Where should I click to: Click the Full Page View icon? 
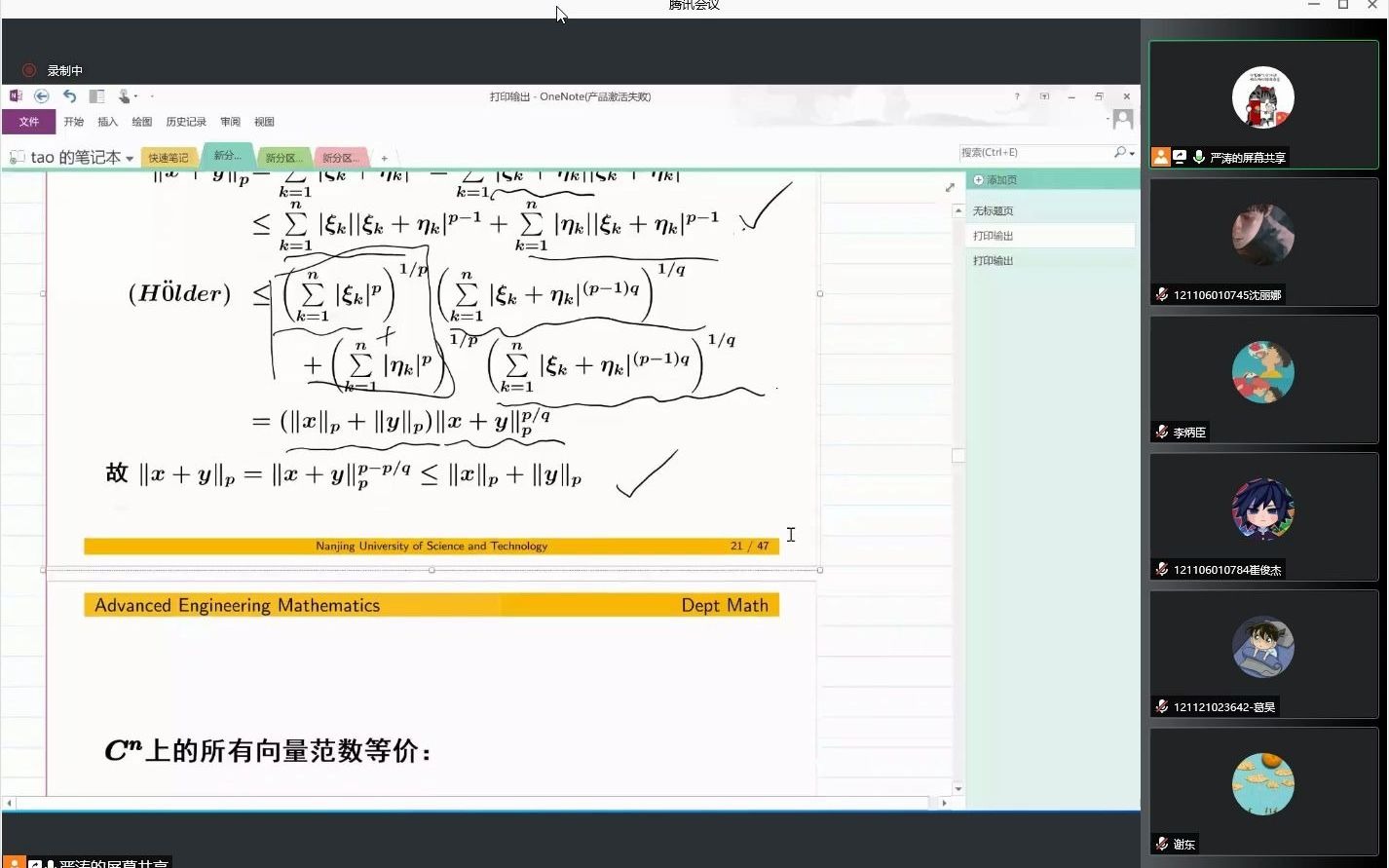95,95
